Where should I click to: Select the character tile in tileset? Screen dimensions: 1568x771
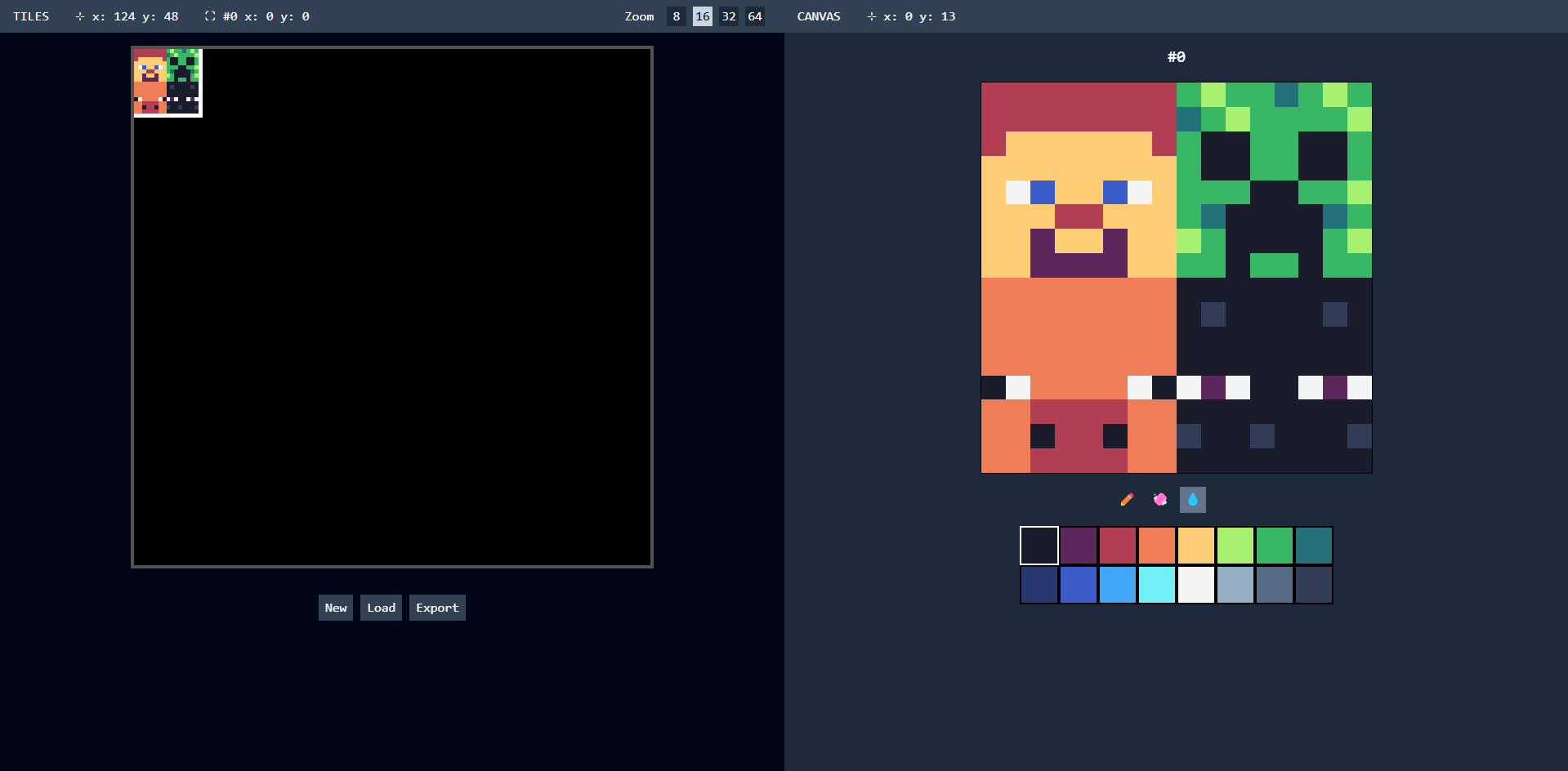tap(167, 82)
